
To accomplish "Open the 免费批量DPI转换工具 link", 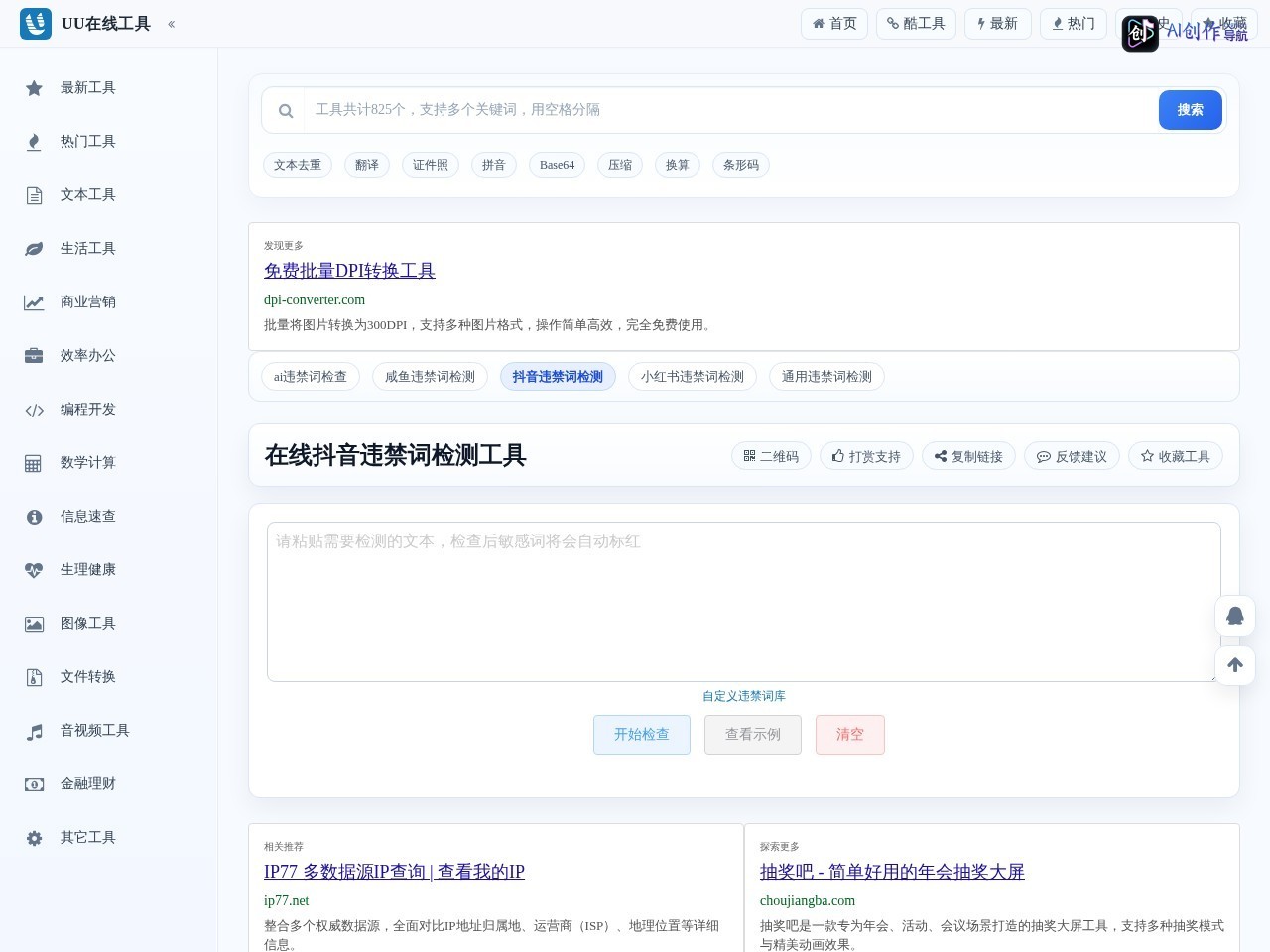I will click(349, 271).
